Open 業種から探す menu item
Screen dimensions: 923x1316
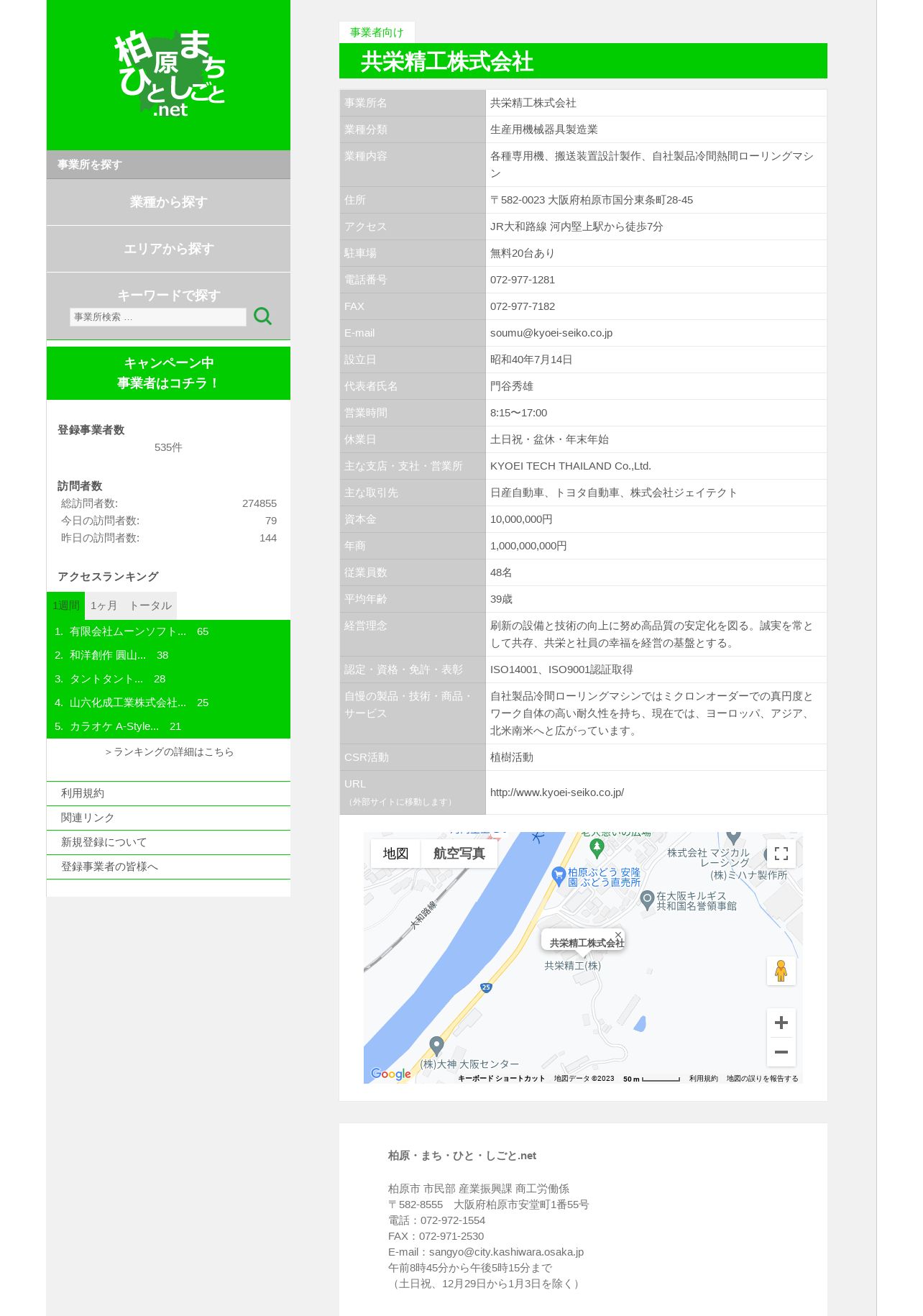click(x=168, y=202)
